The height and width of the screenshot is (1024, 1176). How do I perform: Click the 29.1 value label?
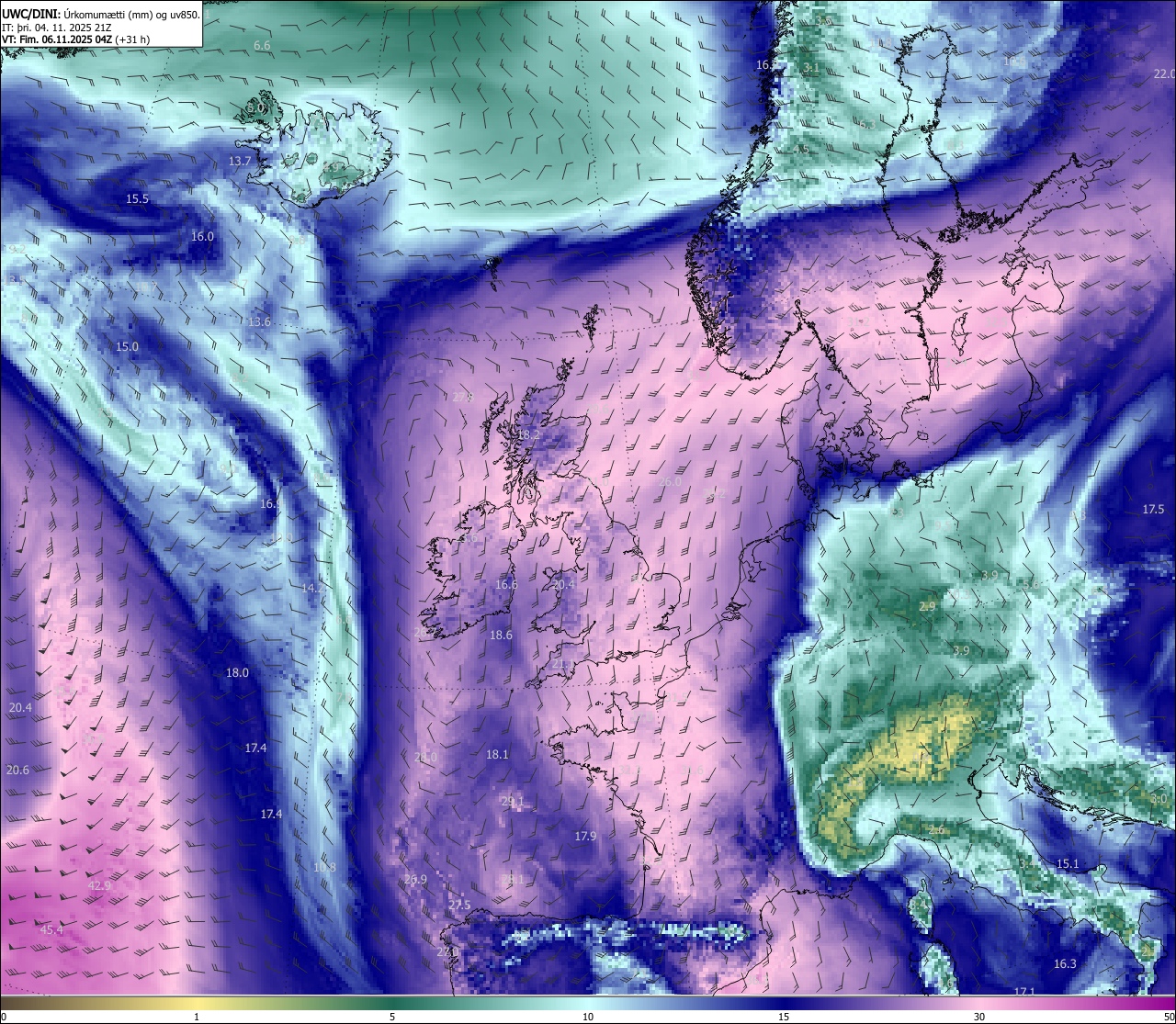point(513,802)
